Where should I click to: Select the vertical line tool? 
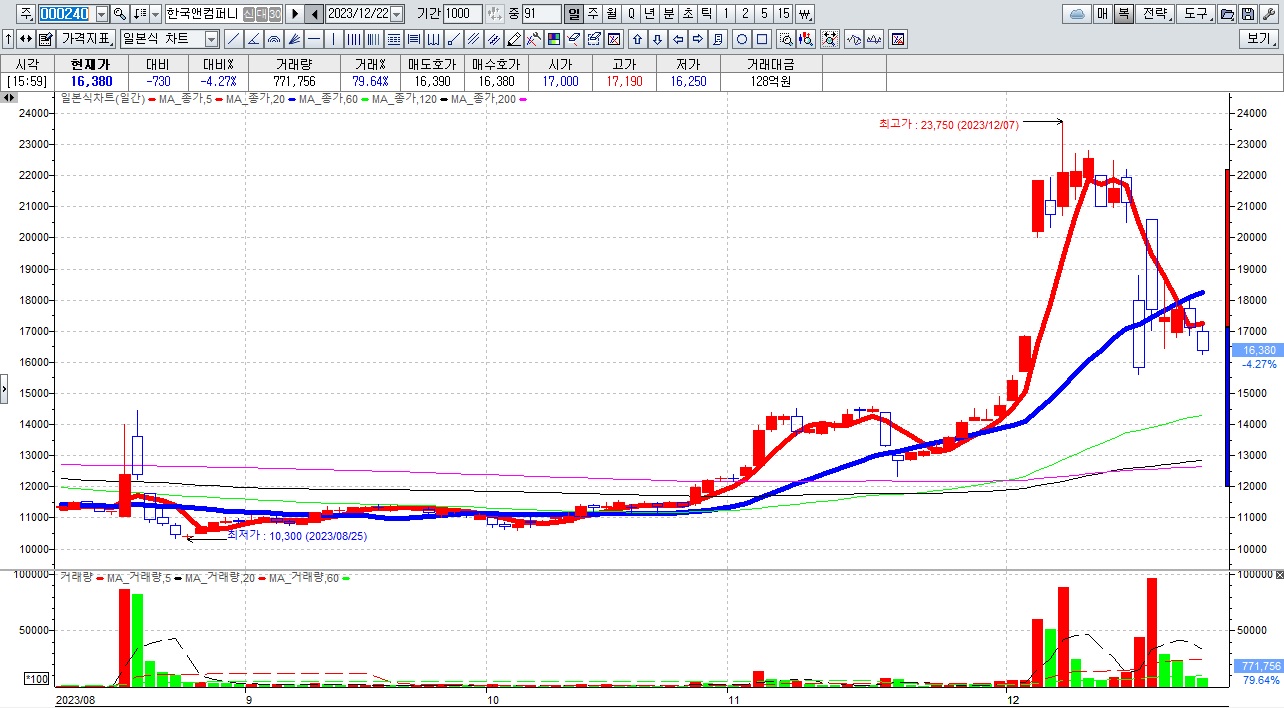click(x=333, y=39)
